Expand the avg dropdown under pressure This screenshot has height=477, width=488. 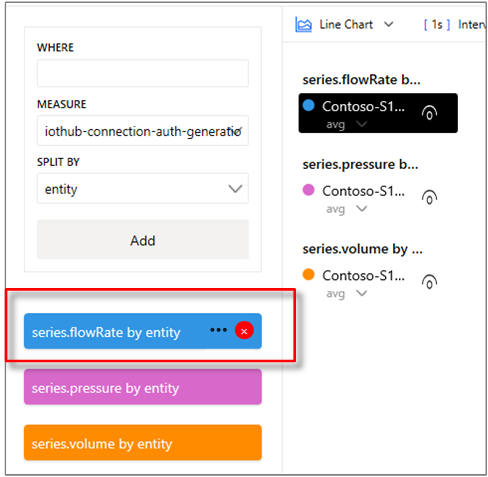[x=361, y=209]
